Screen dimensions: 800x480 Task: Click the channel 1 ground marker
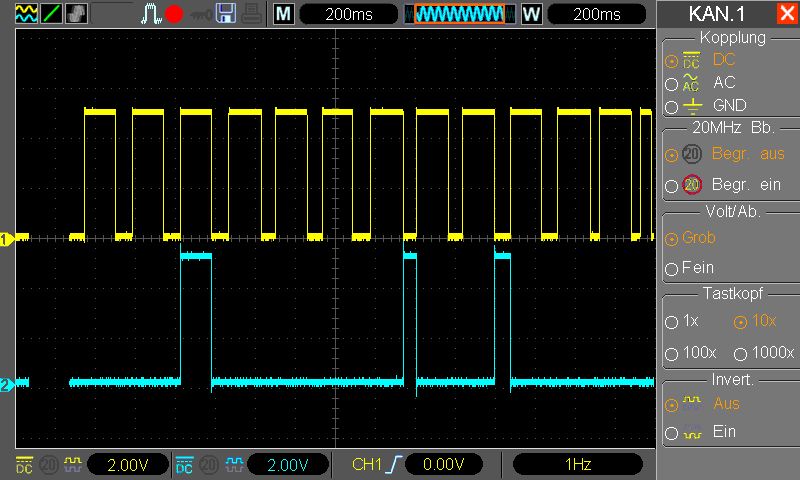[6, 239]
